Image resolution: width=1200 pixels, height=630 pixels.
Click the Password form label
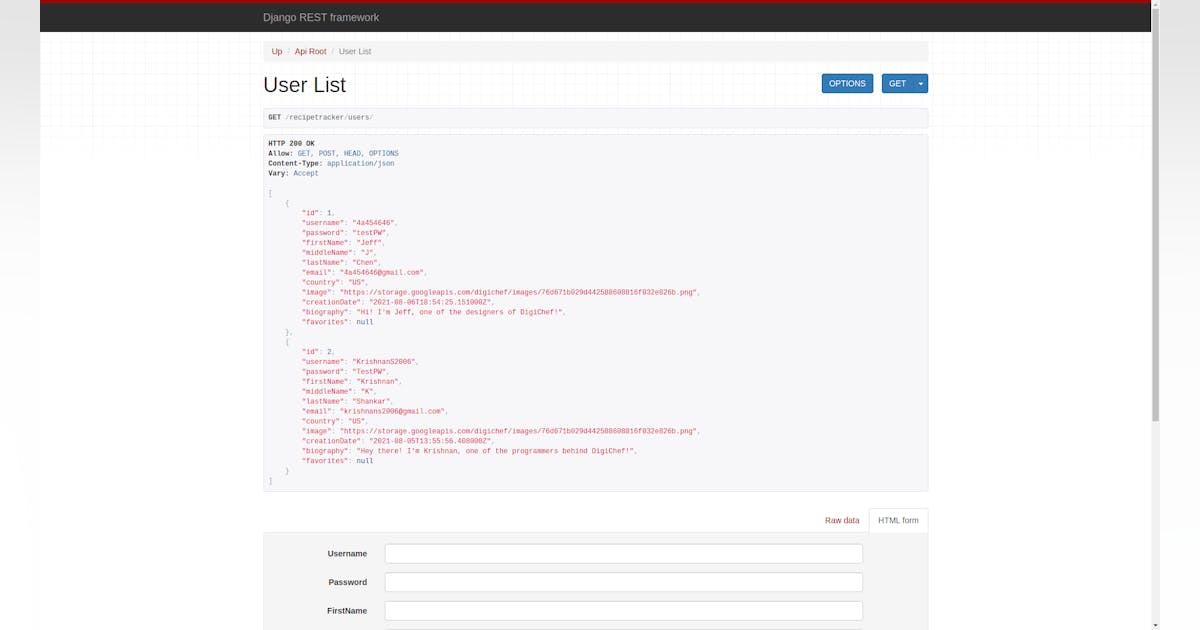coord(347,582)
